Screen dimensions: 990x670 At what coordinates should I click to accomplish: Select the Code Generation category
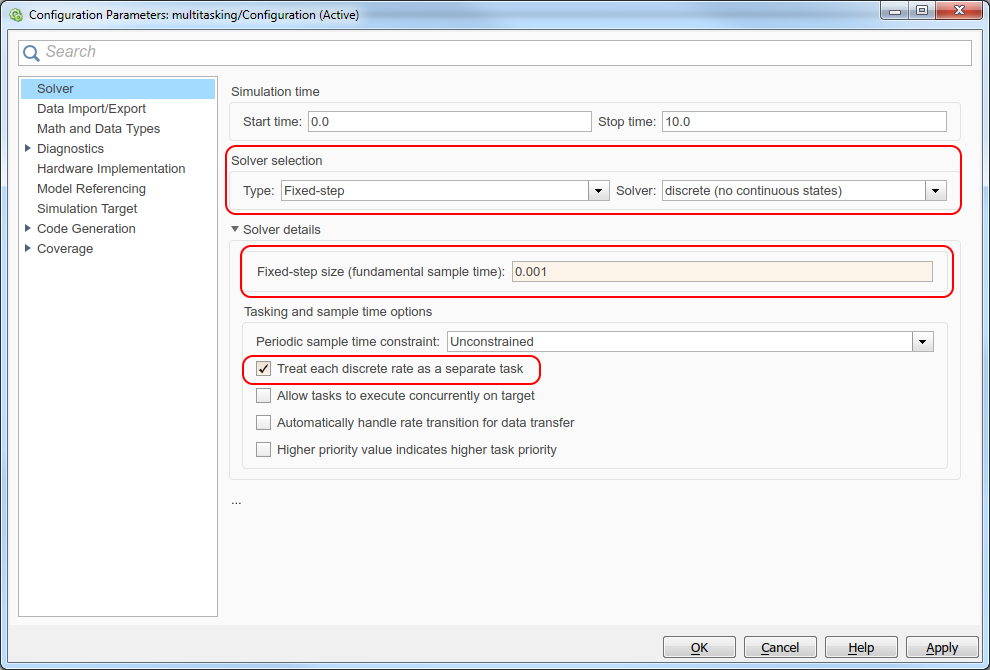pyautogui.click(x=86, y=229)
